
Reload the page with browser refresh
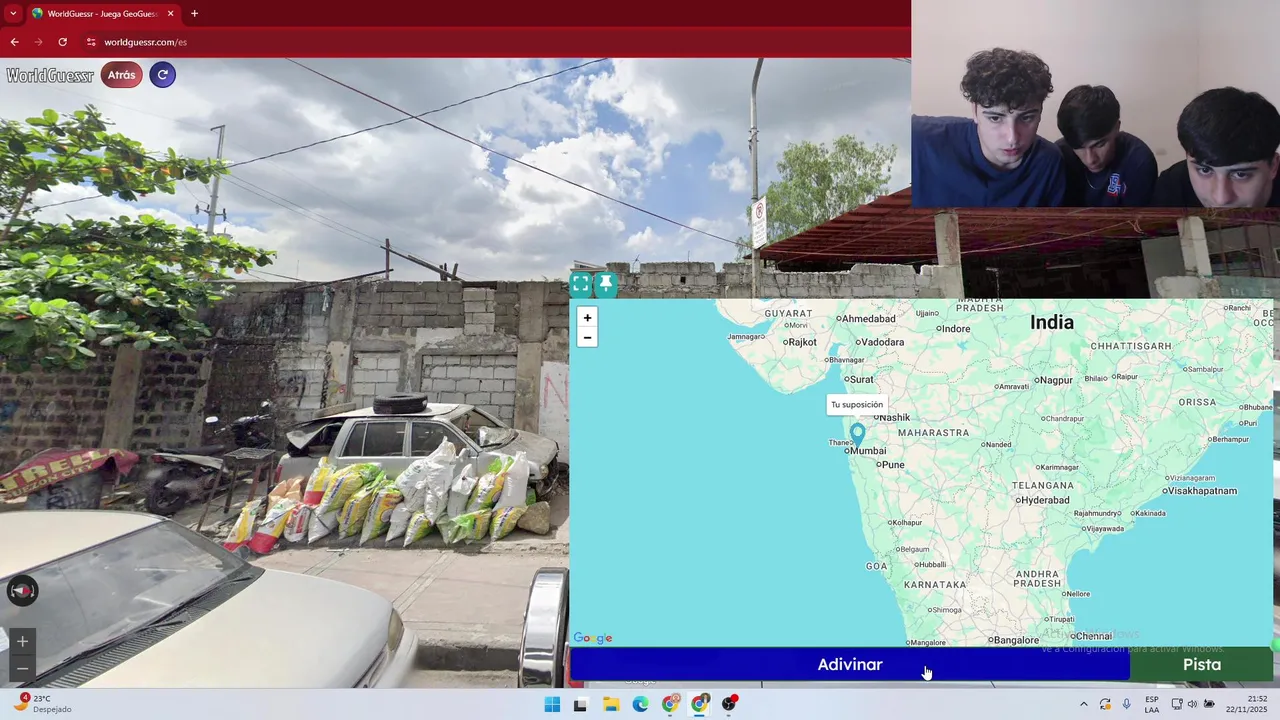point(62,42)
